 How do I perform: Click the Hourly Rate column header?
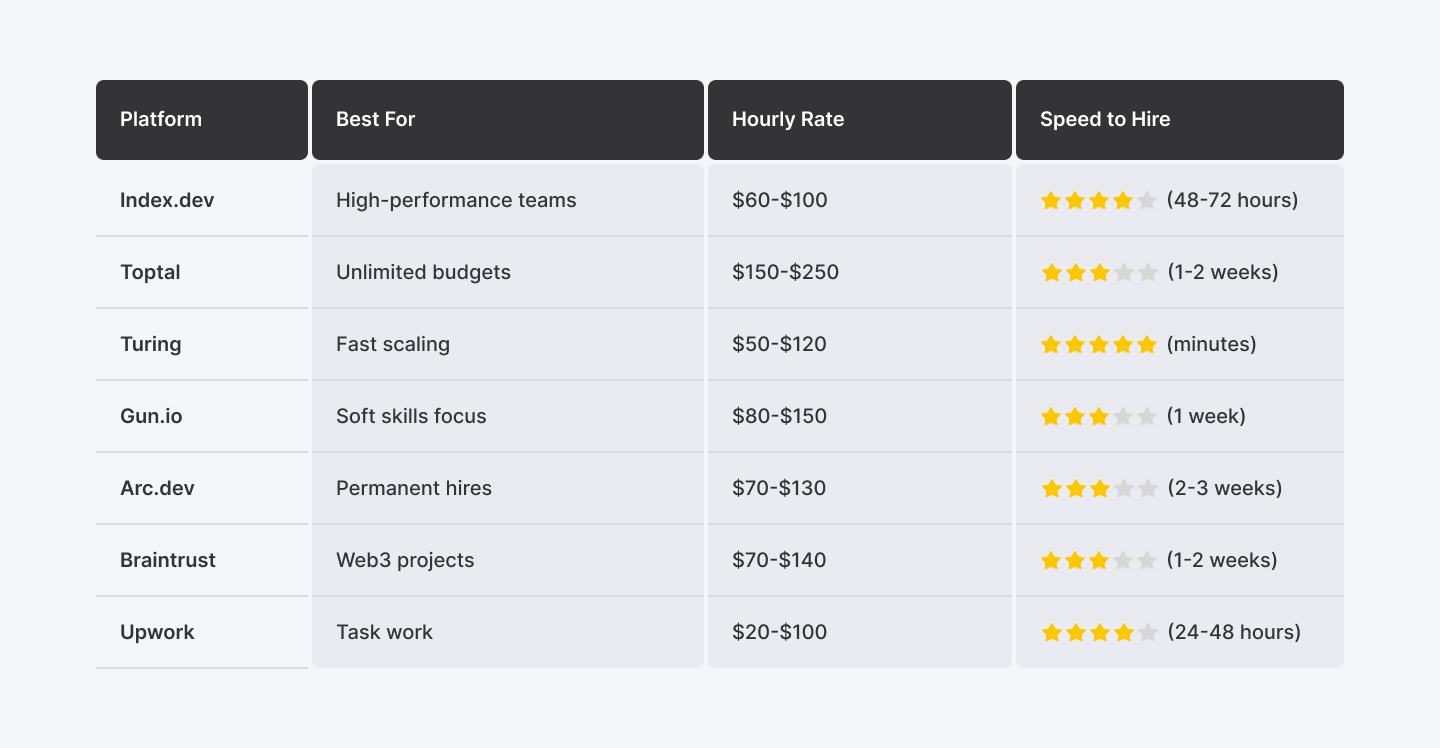tap(788, 120)
